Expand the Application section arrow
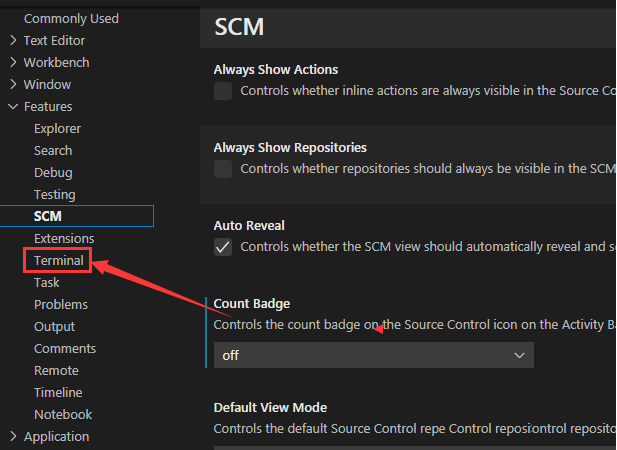 click(13, 437)
